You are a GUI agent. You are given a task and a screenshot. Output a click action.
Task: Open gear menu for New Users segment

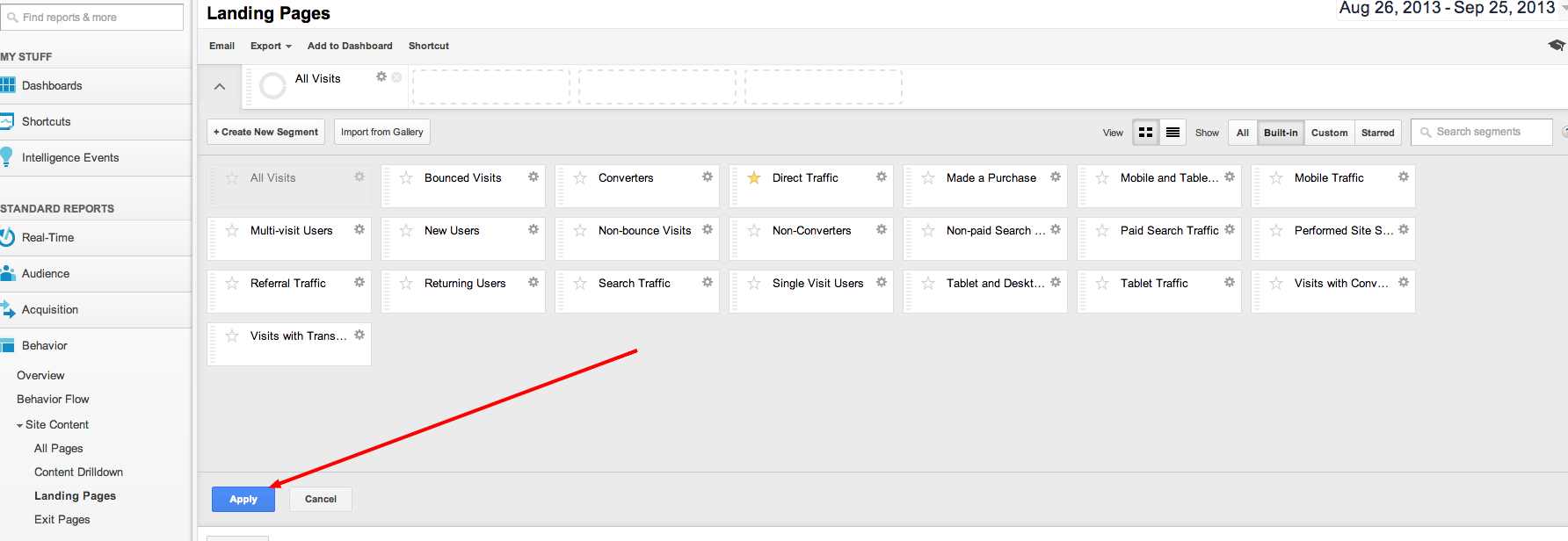534,229
